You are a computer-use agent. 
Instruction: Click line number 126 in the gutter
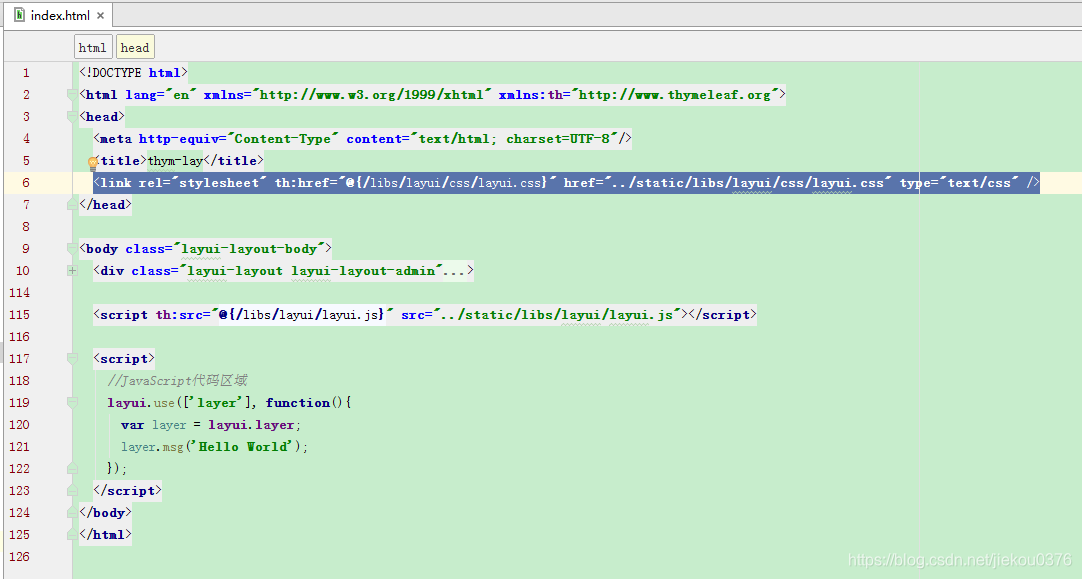[x=19, y=556]
